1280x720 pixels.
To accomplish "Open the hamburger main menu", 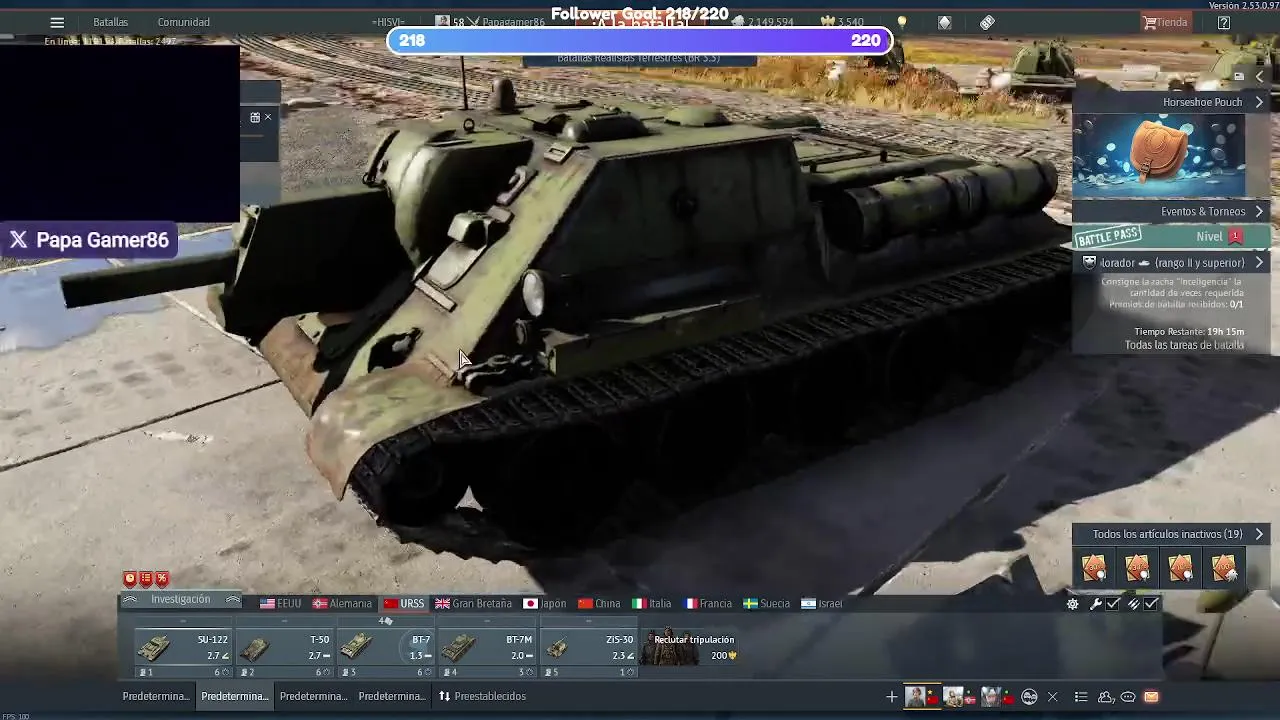I will (x=57, y=22).
